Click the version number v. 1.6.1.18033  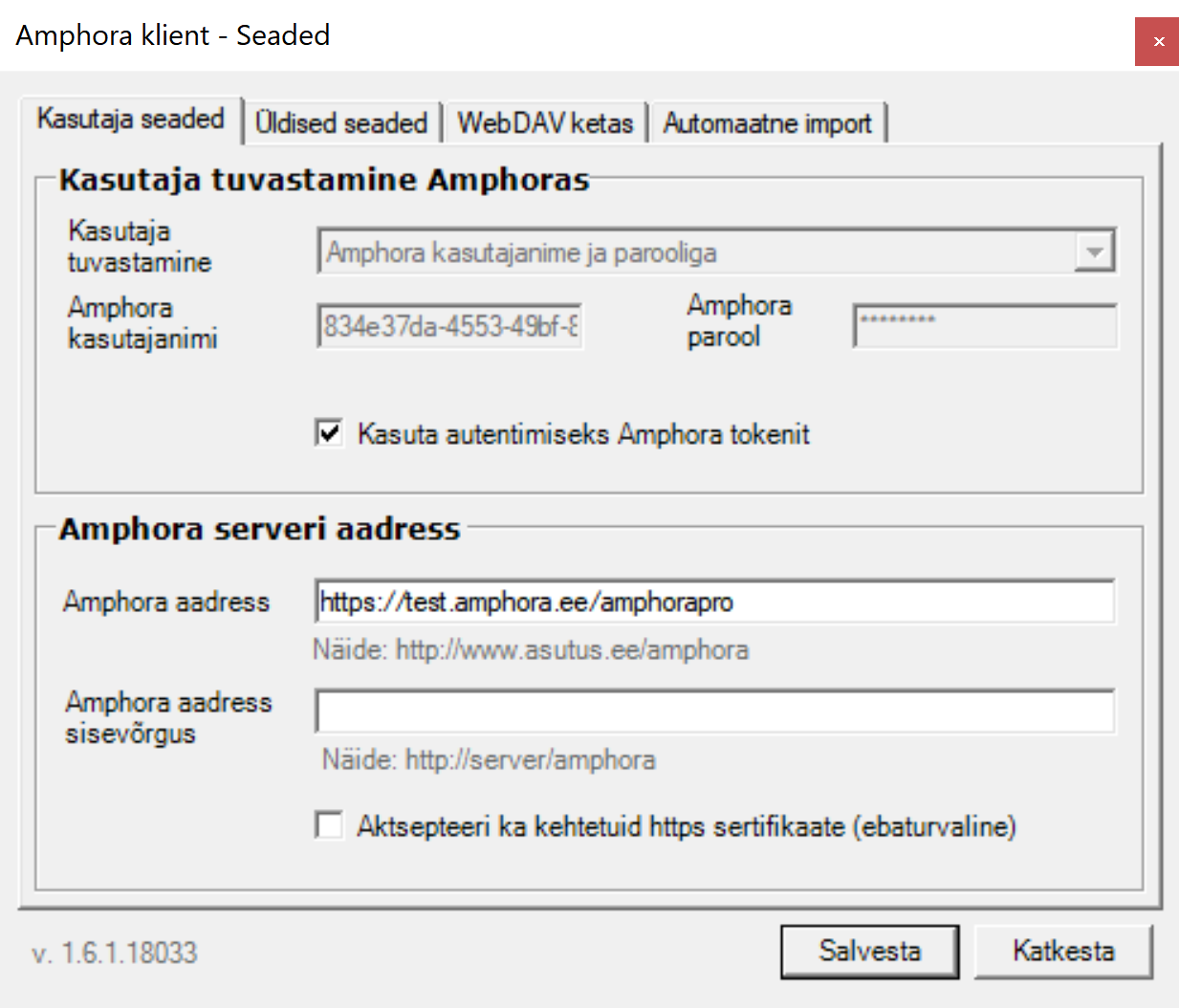point(115,953)
